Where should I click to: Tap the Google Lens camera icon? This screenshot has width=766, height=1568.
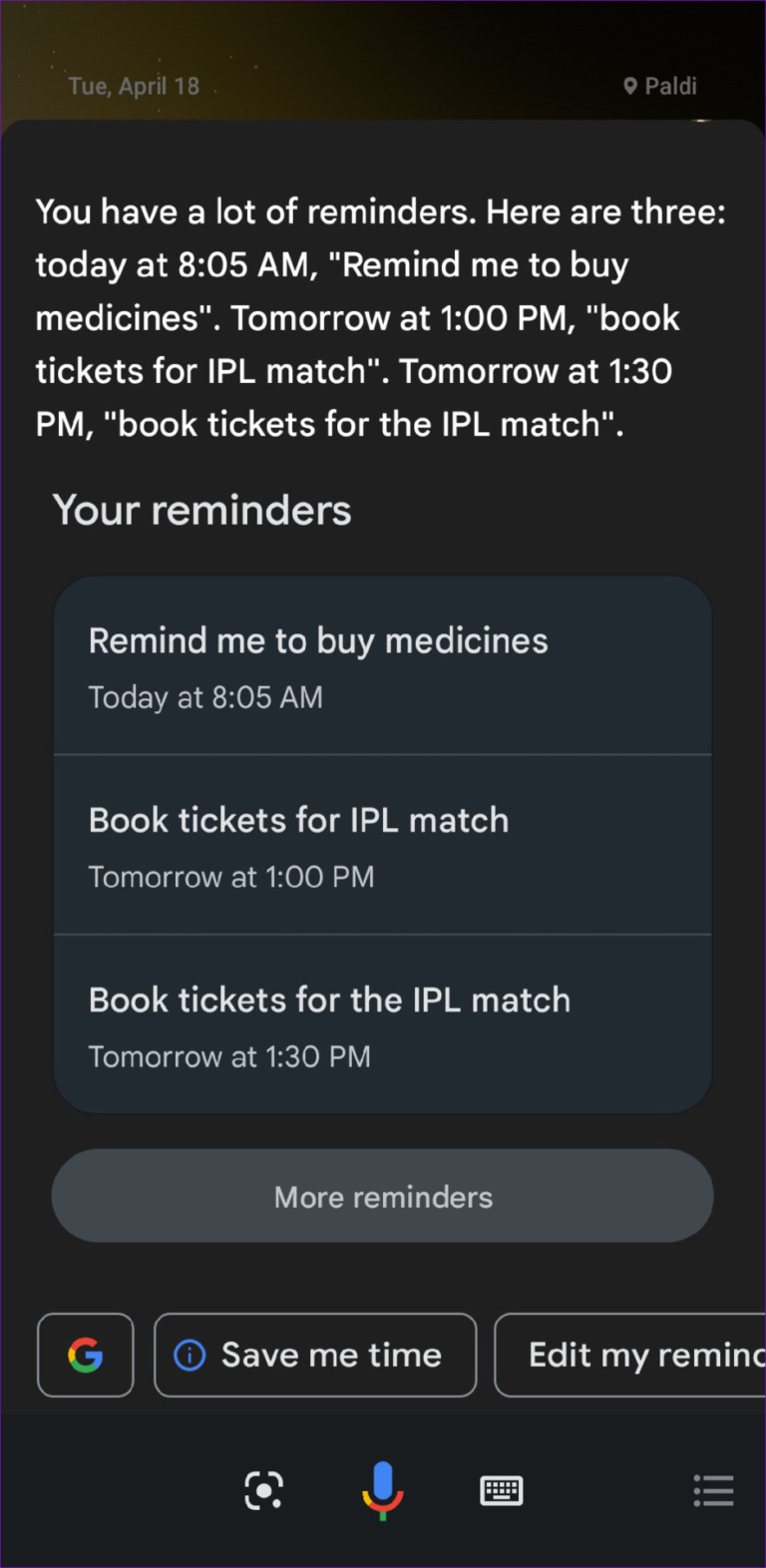pyautogui.click(x=264, y=1491)
